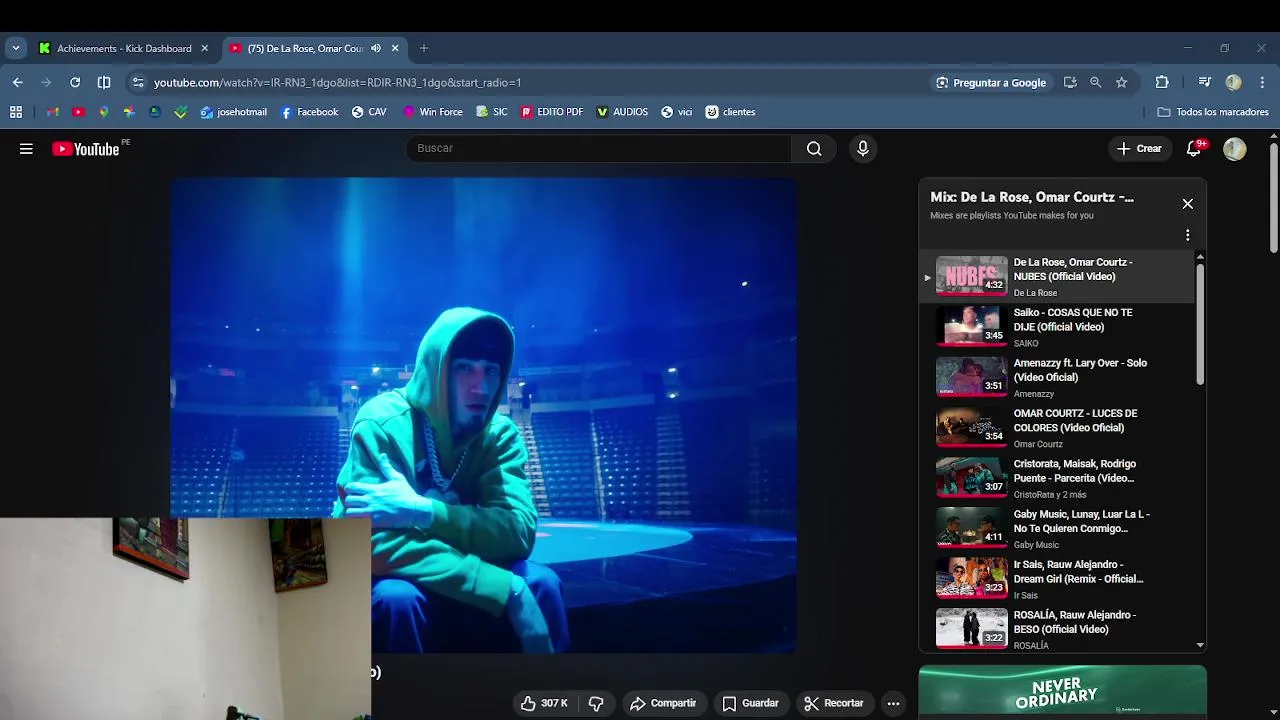Viewport: 1280px width, 720px height.
Task: Open Never Ordinary ad banner
Action: (x=1062, y=692)
